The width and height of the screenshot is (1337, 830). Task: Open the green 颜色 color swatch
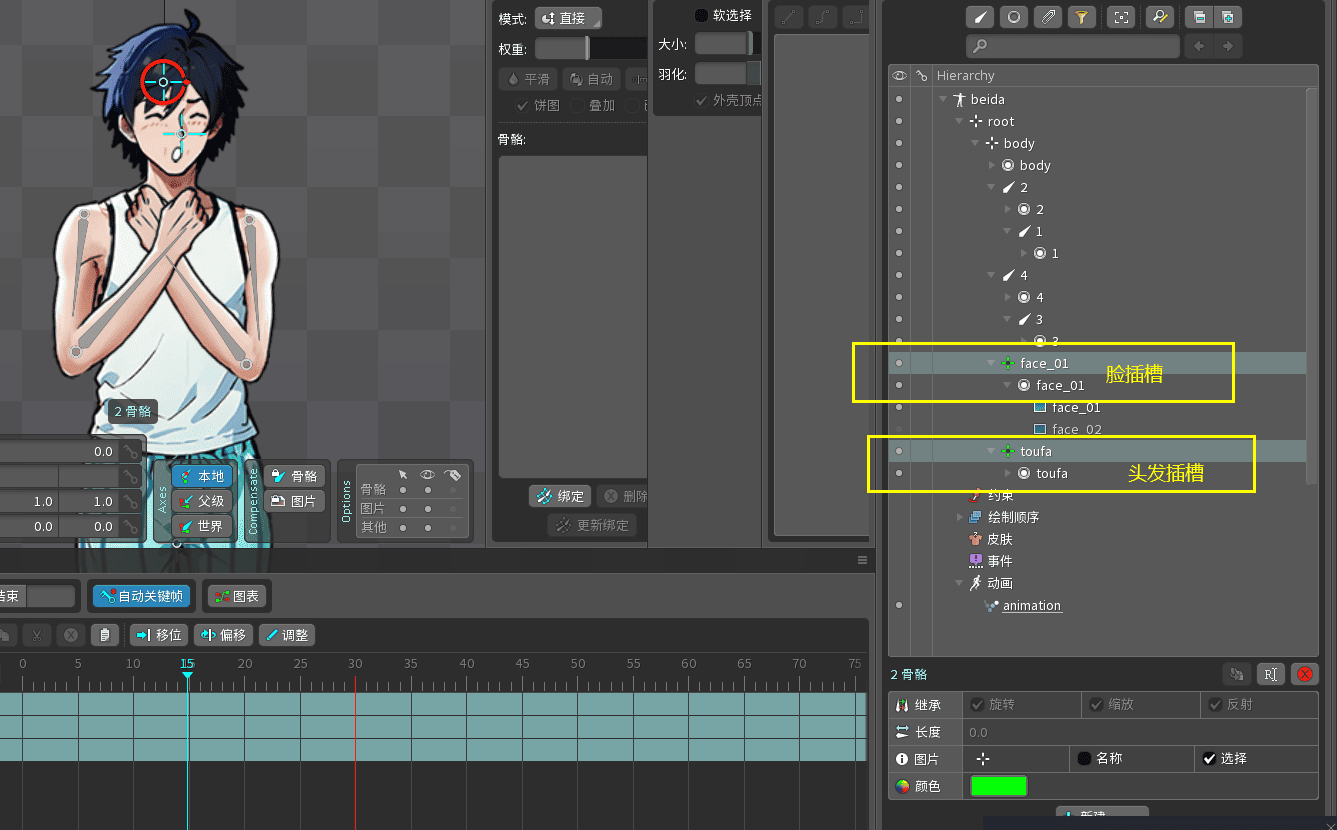point(998,786)
